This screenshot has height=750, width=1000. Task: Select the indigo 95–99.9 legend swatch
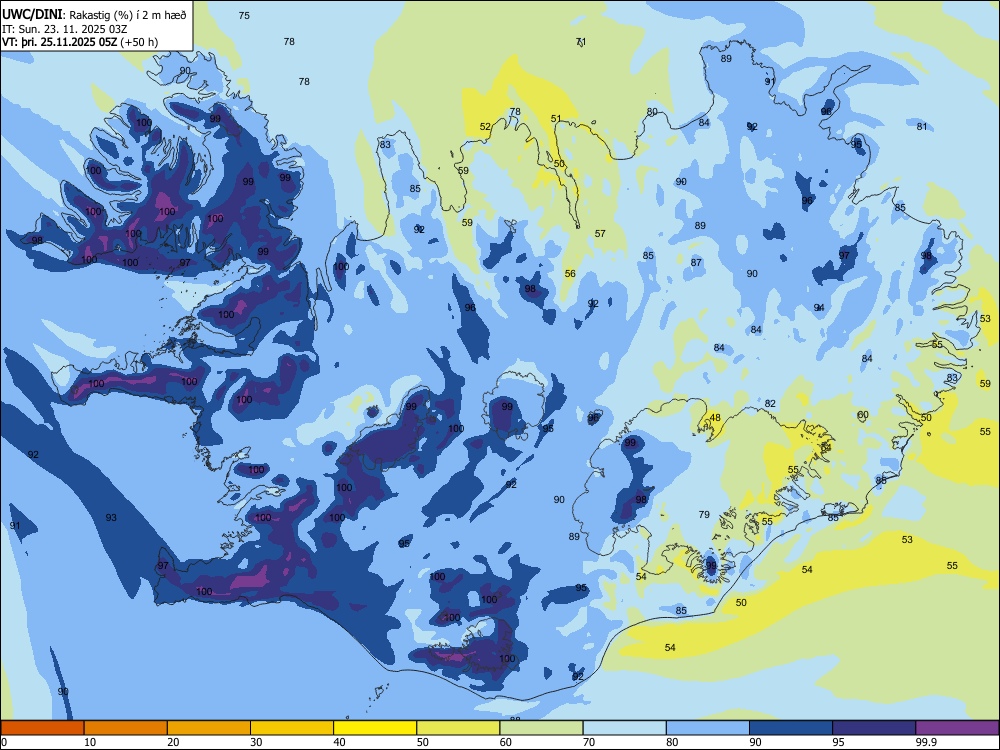tap(874, 728)
